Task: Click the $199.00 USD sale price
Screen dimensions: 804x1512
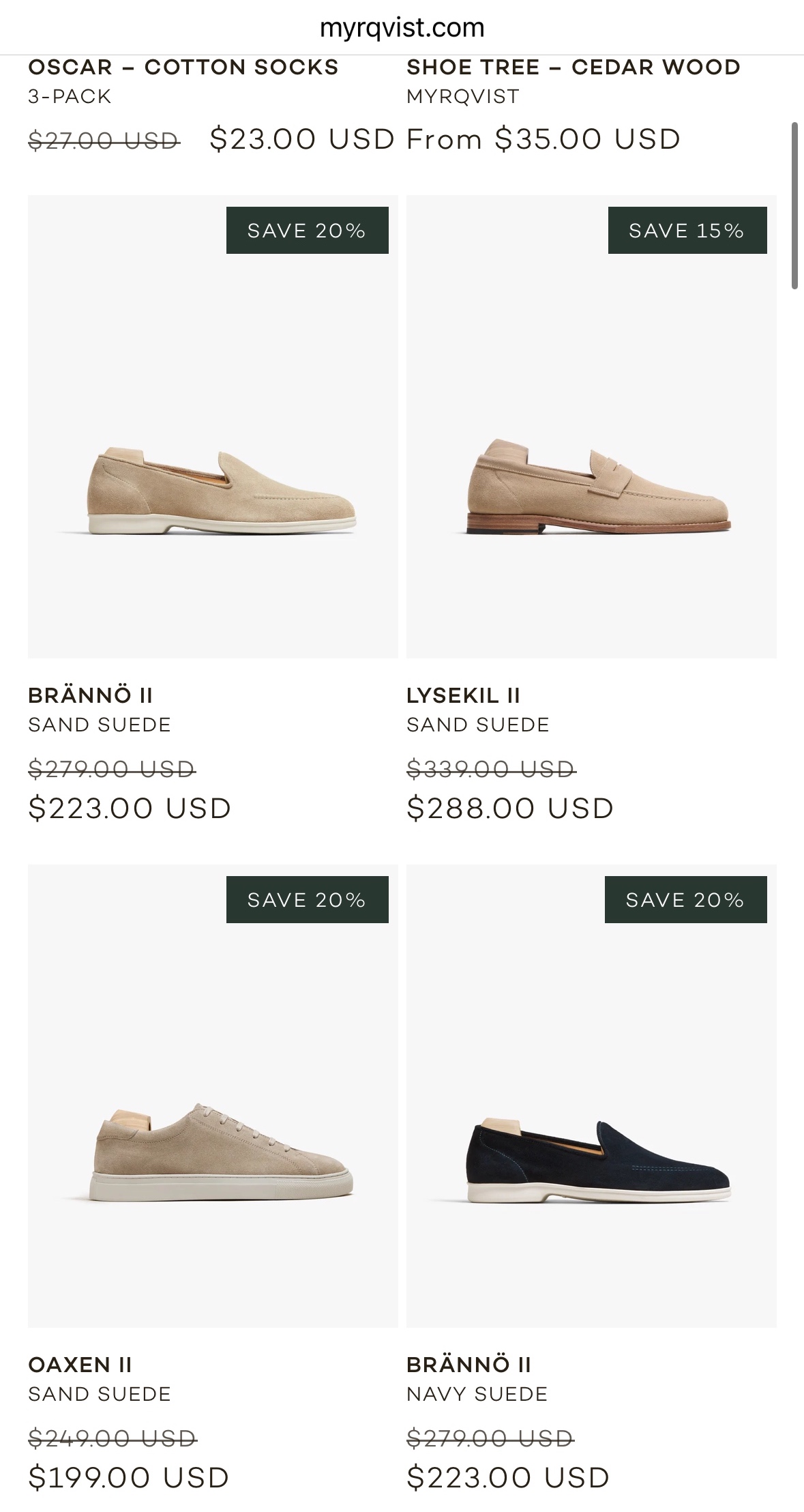Action: click(x=129, y=1478)
